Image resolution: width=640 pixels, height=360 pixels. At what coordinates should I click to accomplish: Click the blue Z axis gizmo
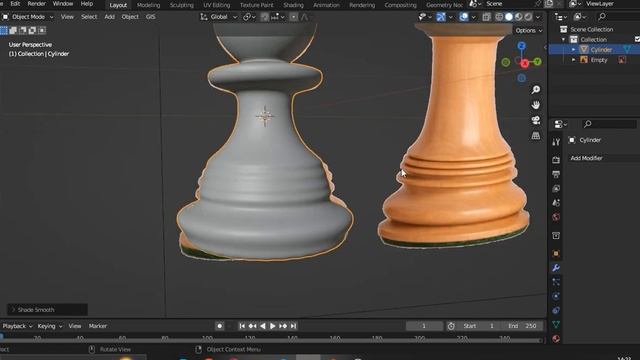tap(521, 45)
